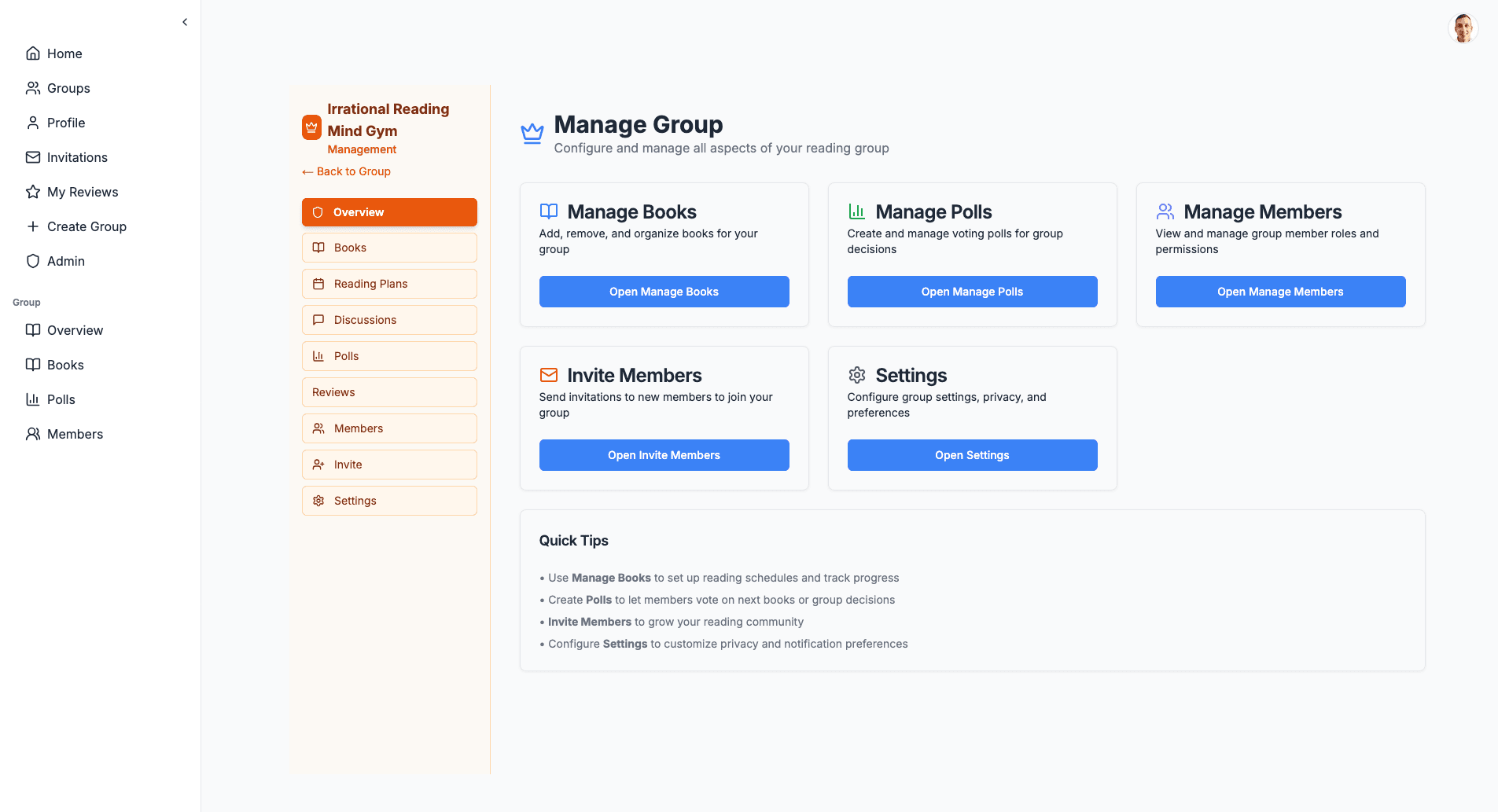Screen dimensions: 1498x812
Task: Click the Settings gear icon on card
Action: [857, 375]
